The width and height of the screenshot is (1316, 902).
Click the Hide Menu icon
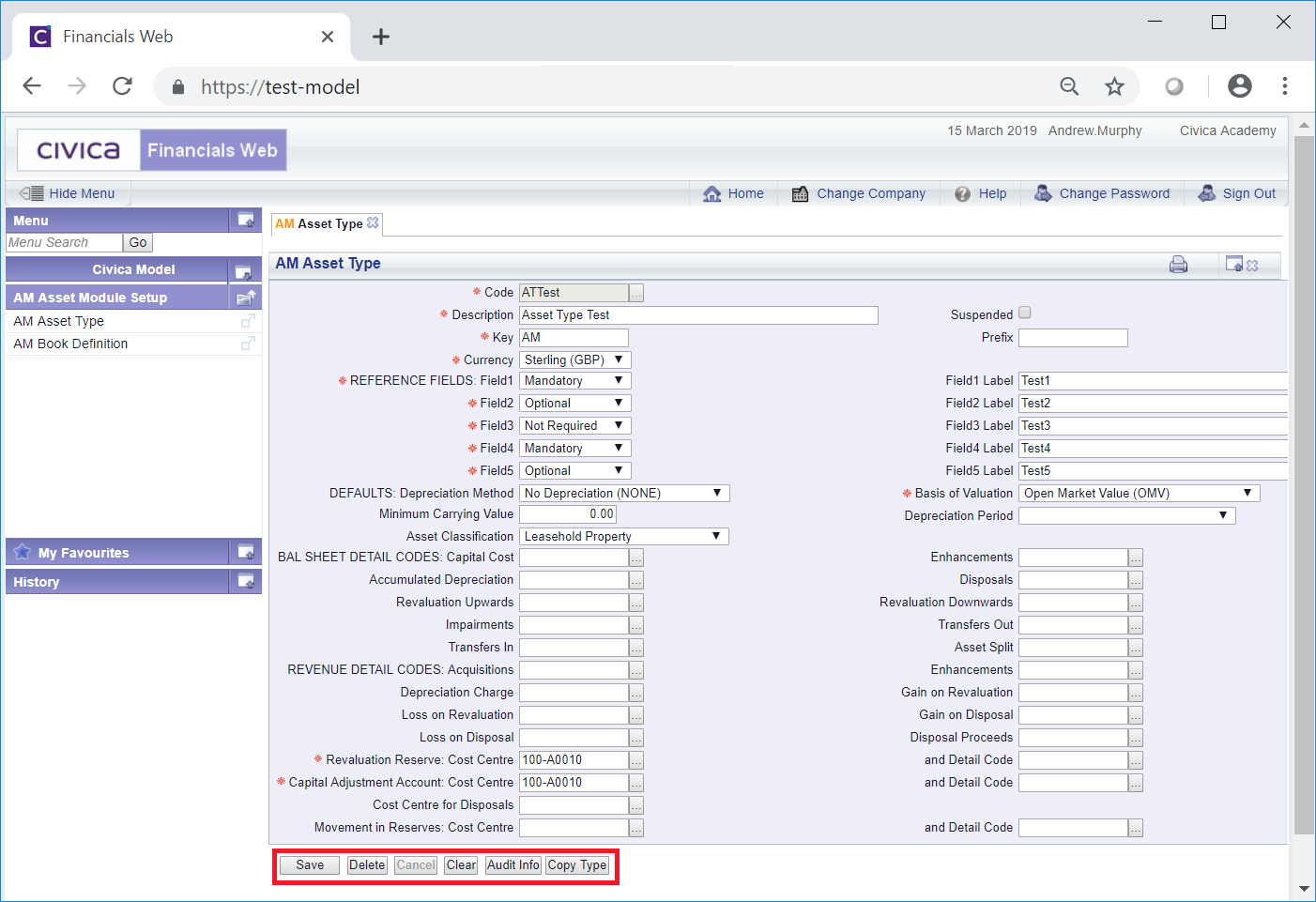31,193
